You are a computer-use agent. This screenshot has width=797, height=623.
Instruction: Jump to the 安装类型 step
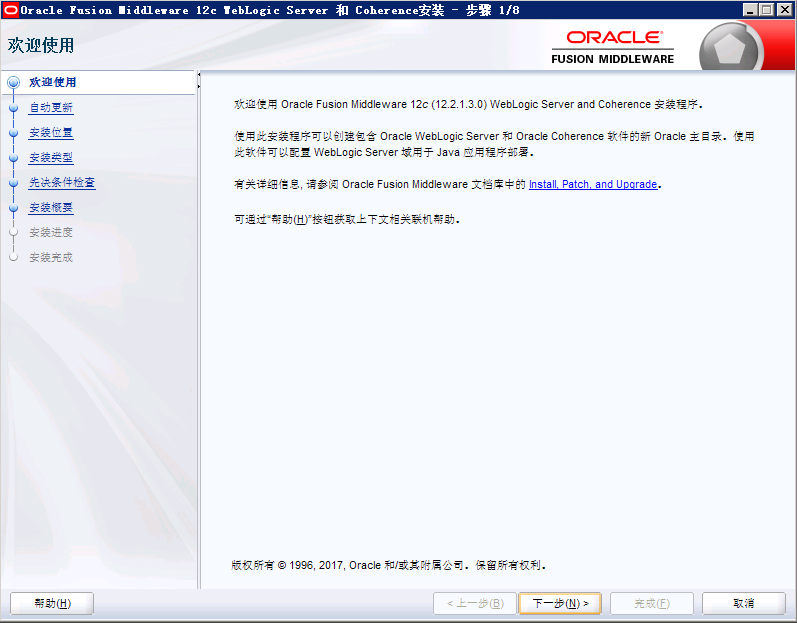click(x=51, y=158)
